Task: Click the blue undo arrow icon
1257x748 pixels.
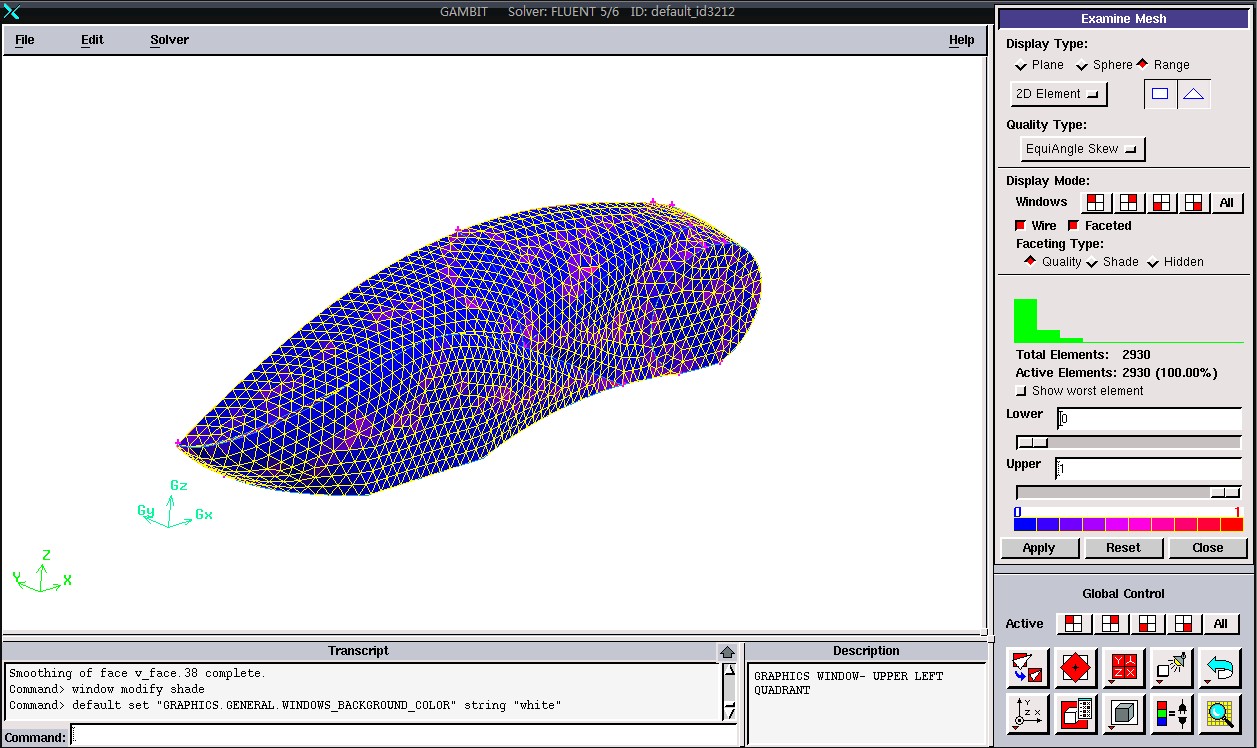Action: point(1219,667)
